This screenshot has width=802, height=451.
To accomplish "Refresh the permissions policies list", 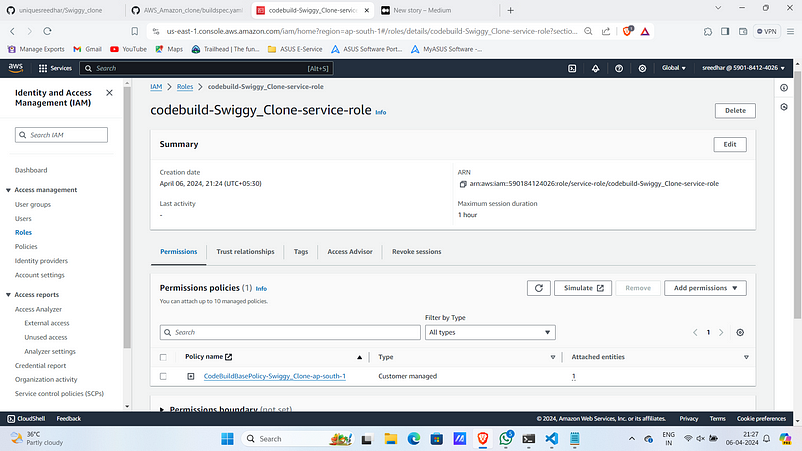I will pos(539,288).
